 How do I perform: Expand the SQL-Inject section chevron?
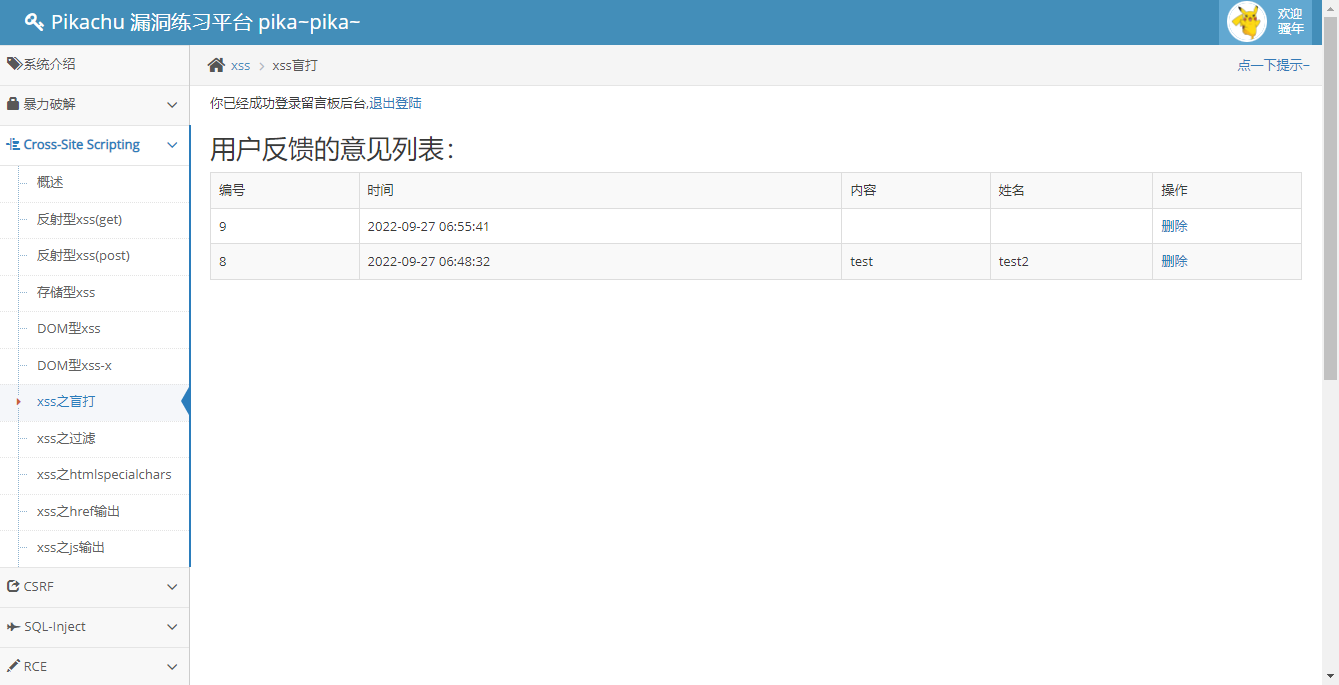[x=172, y=627]
